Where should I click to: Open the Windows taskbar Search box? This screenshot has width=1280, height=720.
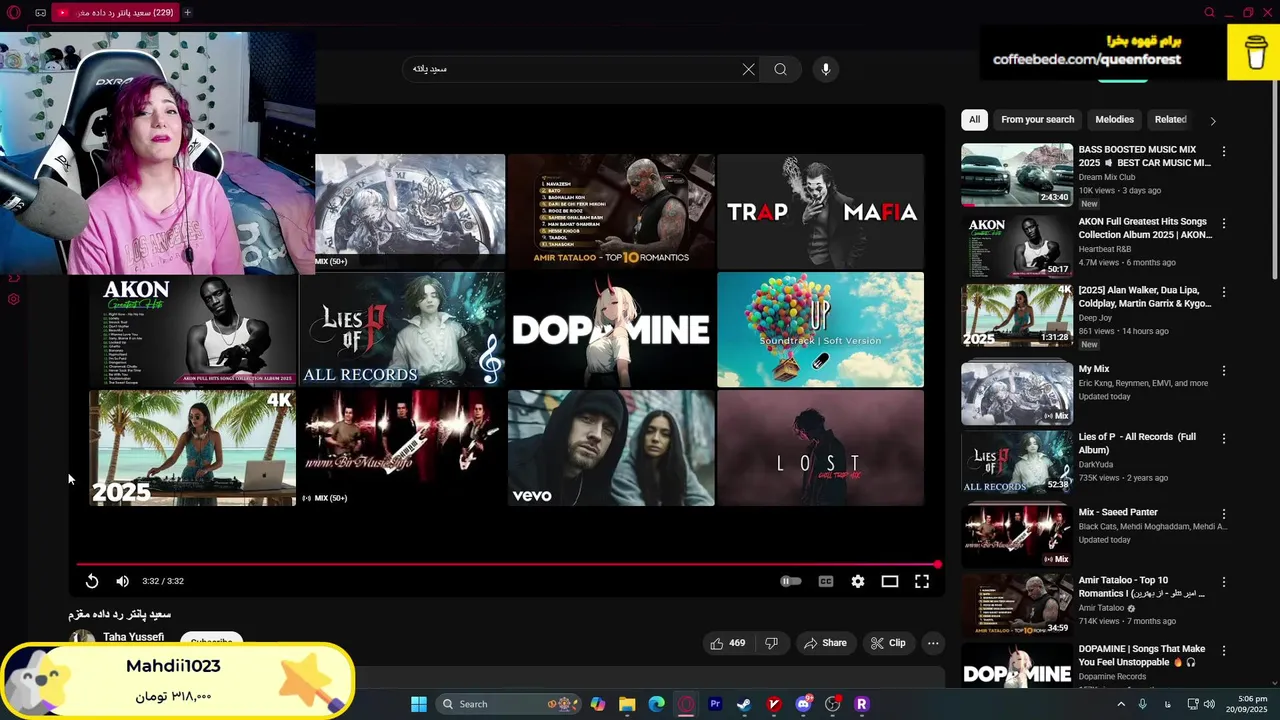(x=510, y=704)
